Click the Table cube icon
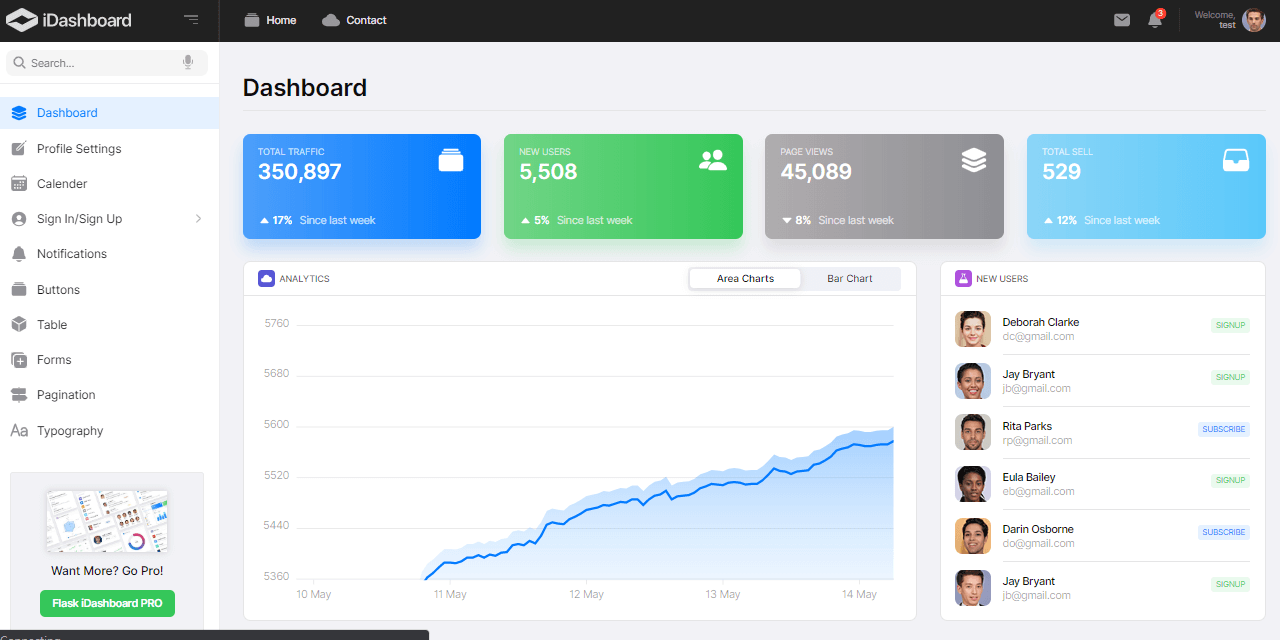The height and width of the screenshot is (640, 1280). 19,325
